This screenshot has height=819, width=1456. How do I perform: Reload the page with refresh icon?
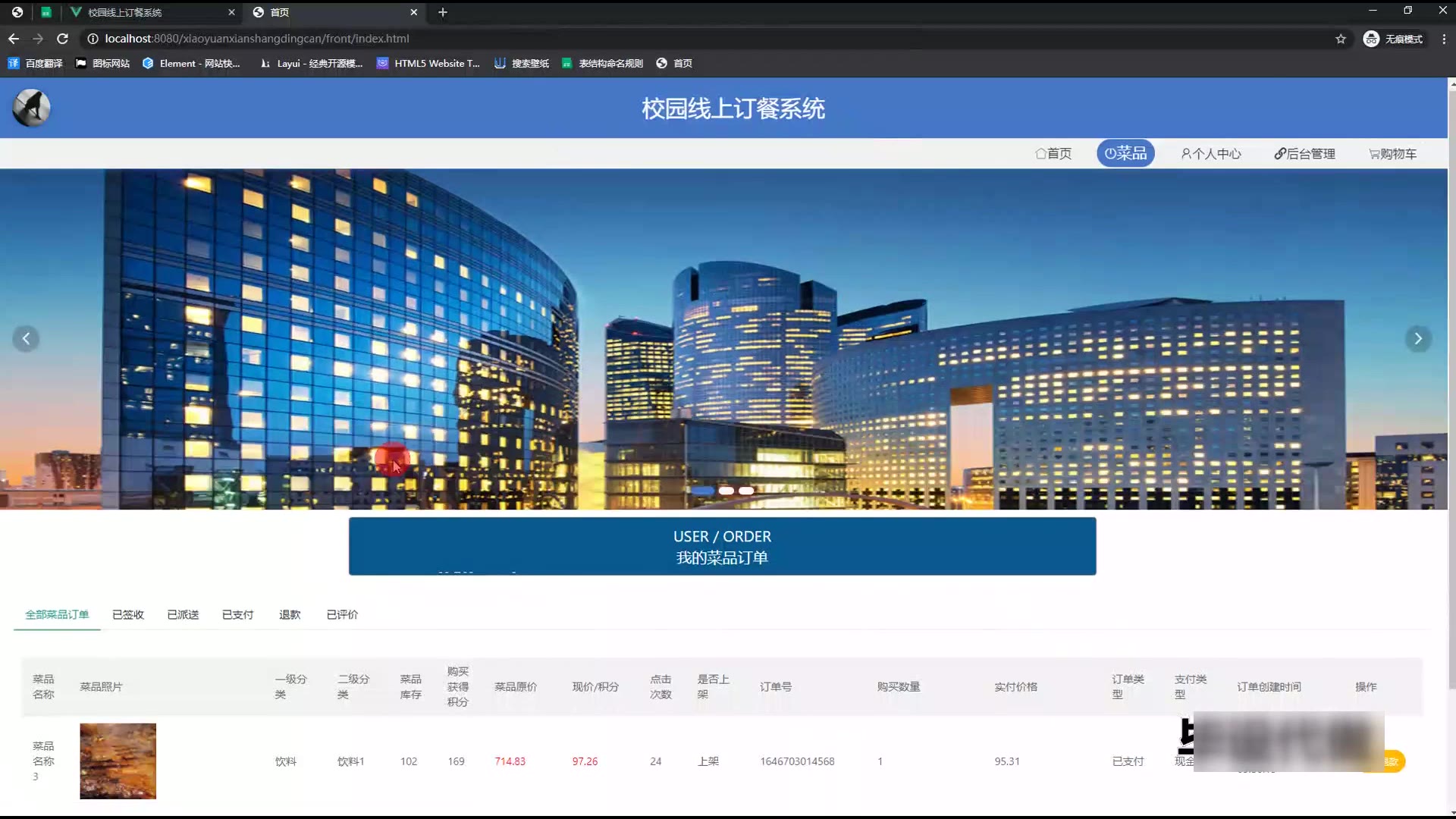tap(63, 39)
